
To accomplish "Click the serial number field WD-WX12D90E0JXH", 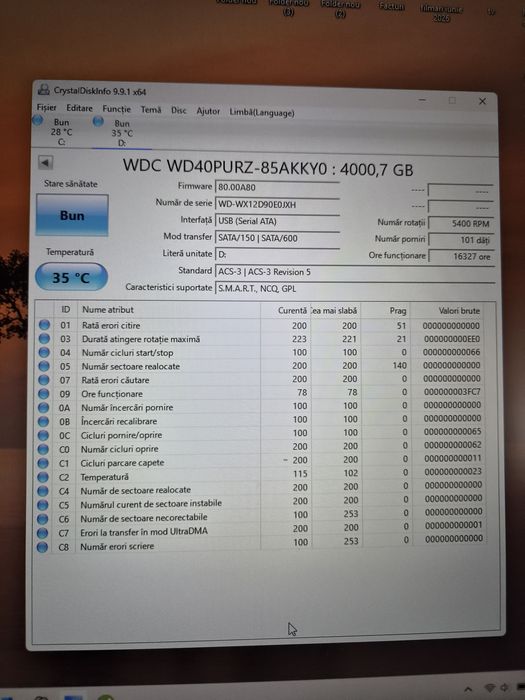I will [277, 204].
